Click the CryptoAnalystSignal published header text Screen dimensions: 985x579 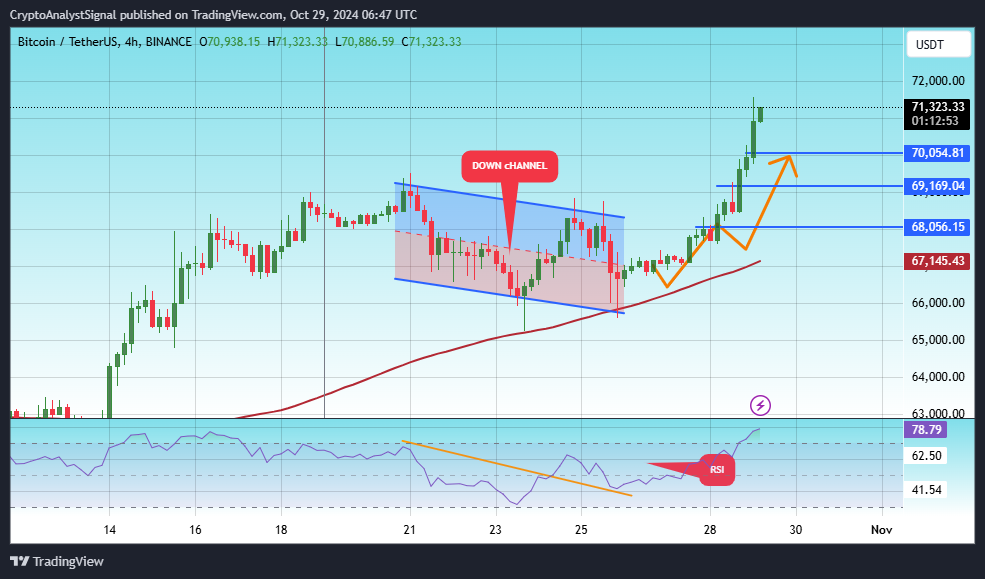click(214, 14)
